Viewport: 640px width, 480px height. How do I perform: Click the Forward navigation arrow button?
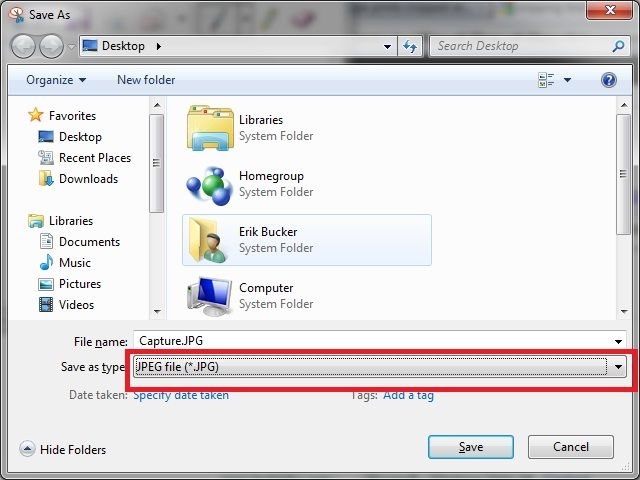pos(51,46)
